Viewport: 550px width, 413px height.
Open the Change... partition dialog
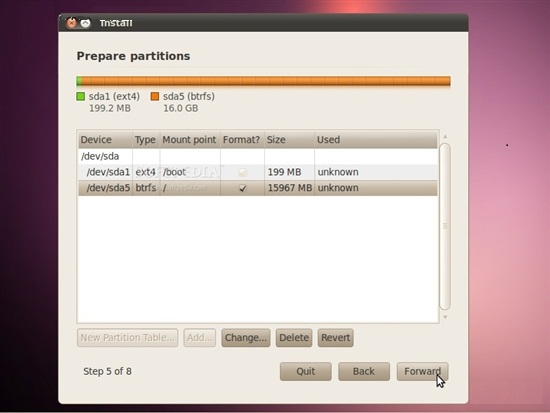click(246, 338)
